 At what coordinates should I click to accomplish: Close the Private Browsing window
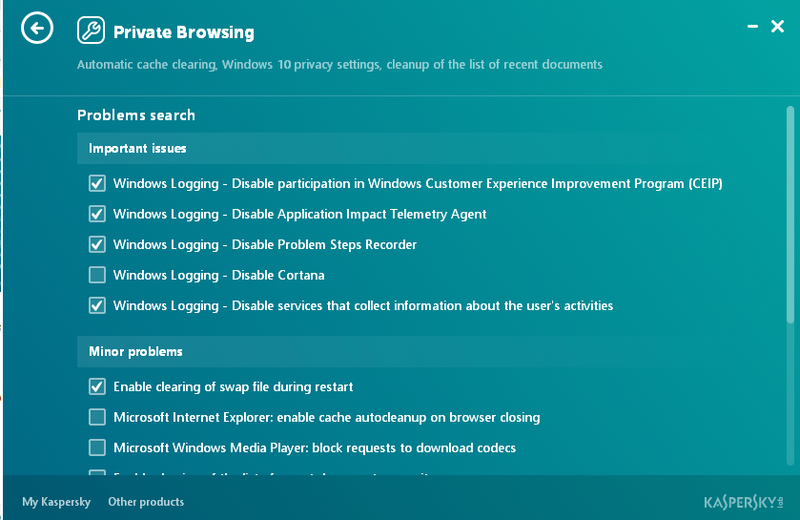pyautogui.click(x=777, y=26)
